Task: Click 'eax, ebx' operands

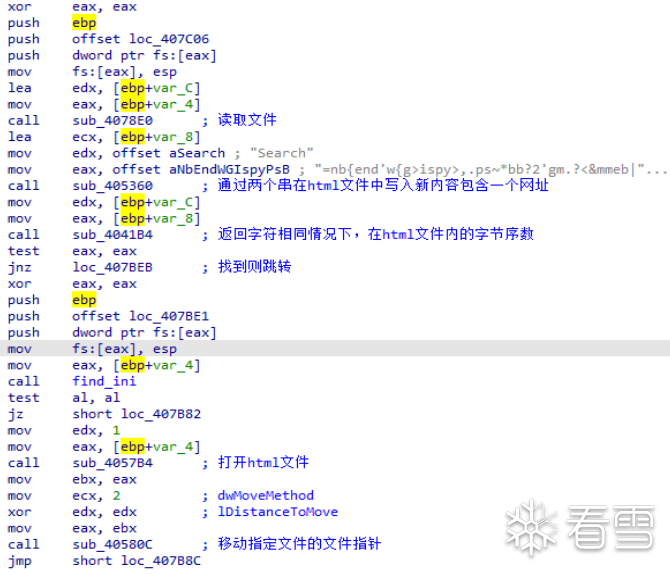Action: [104, 528]
